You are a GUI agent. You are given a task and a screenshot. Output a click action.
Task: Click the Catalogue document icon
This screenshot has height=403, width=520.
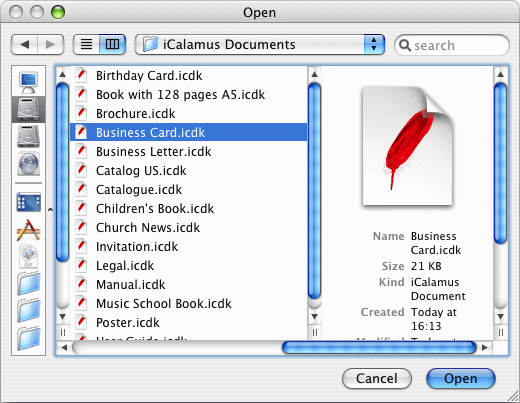[x=81, y=189]
